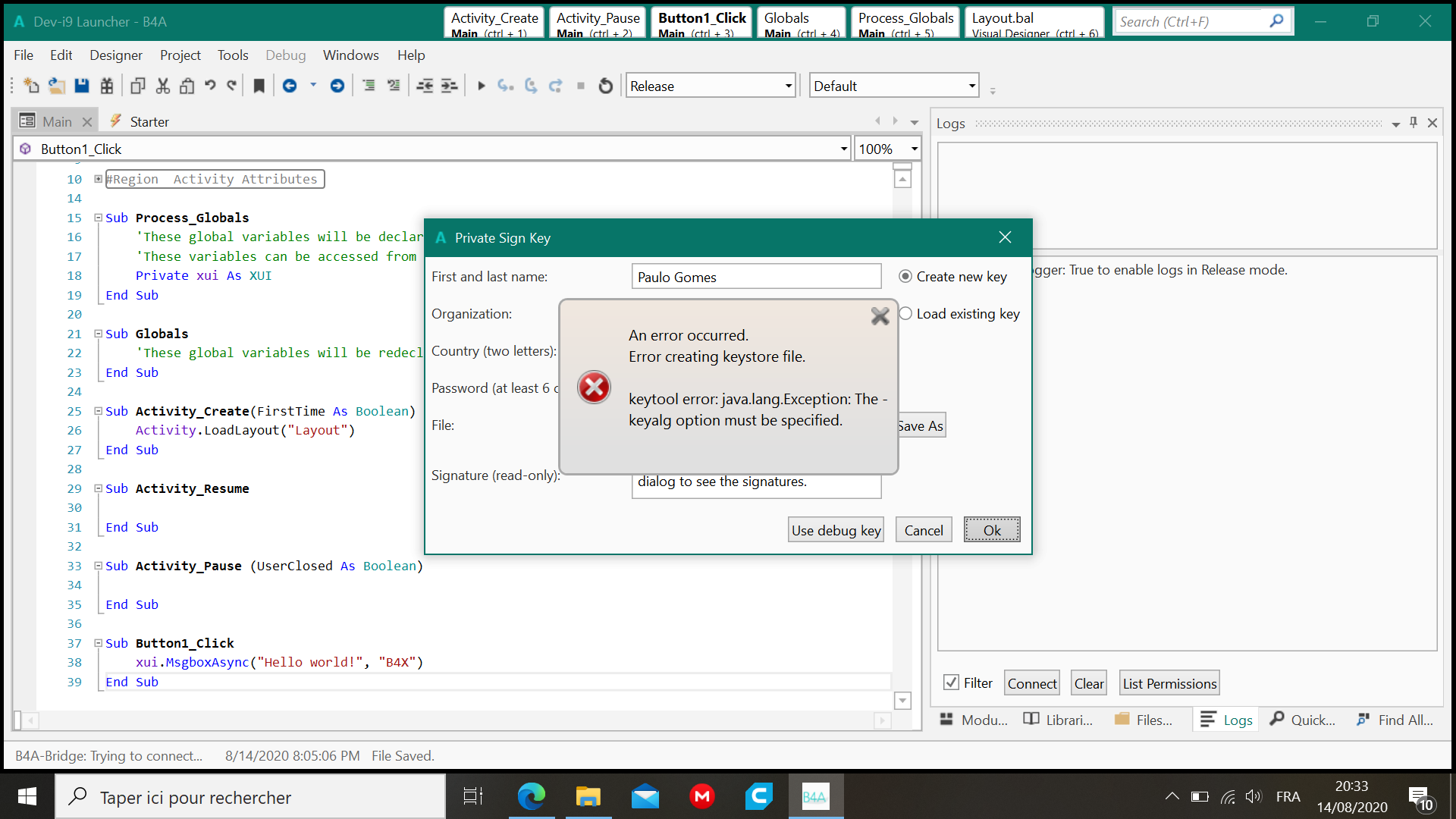Screen dimensions: 1456x819
Task: Open the File menu
Action: (x=24, y=55)
